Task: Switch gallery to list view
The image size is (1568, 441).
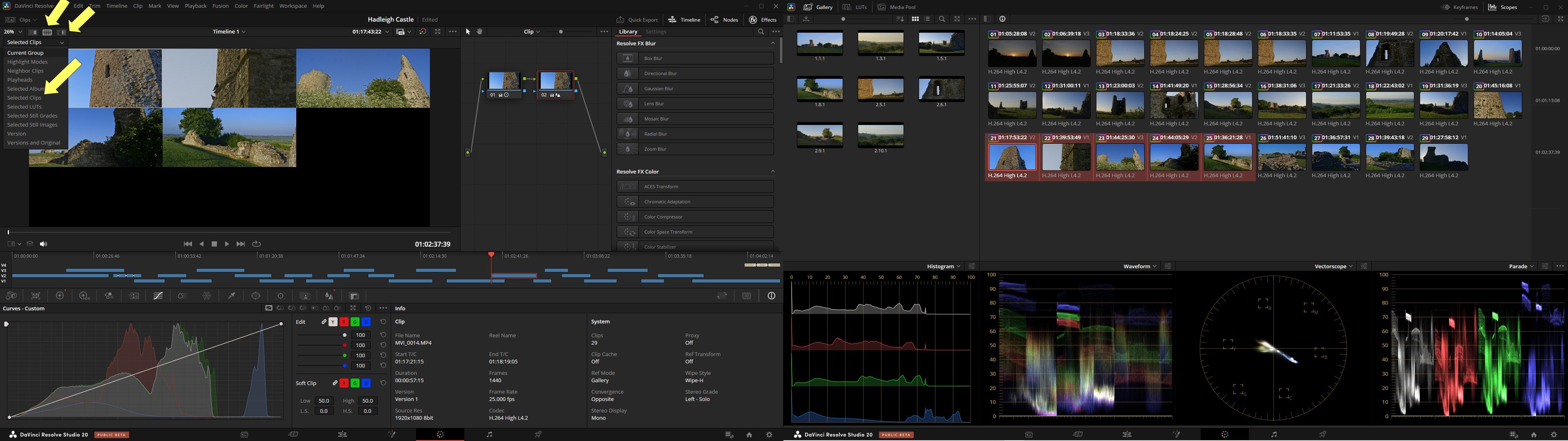Action: 928,19
